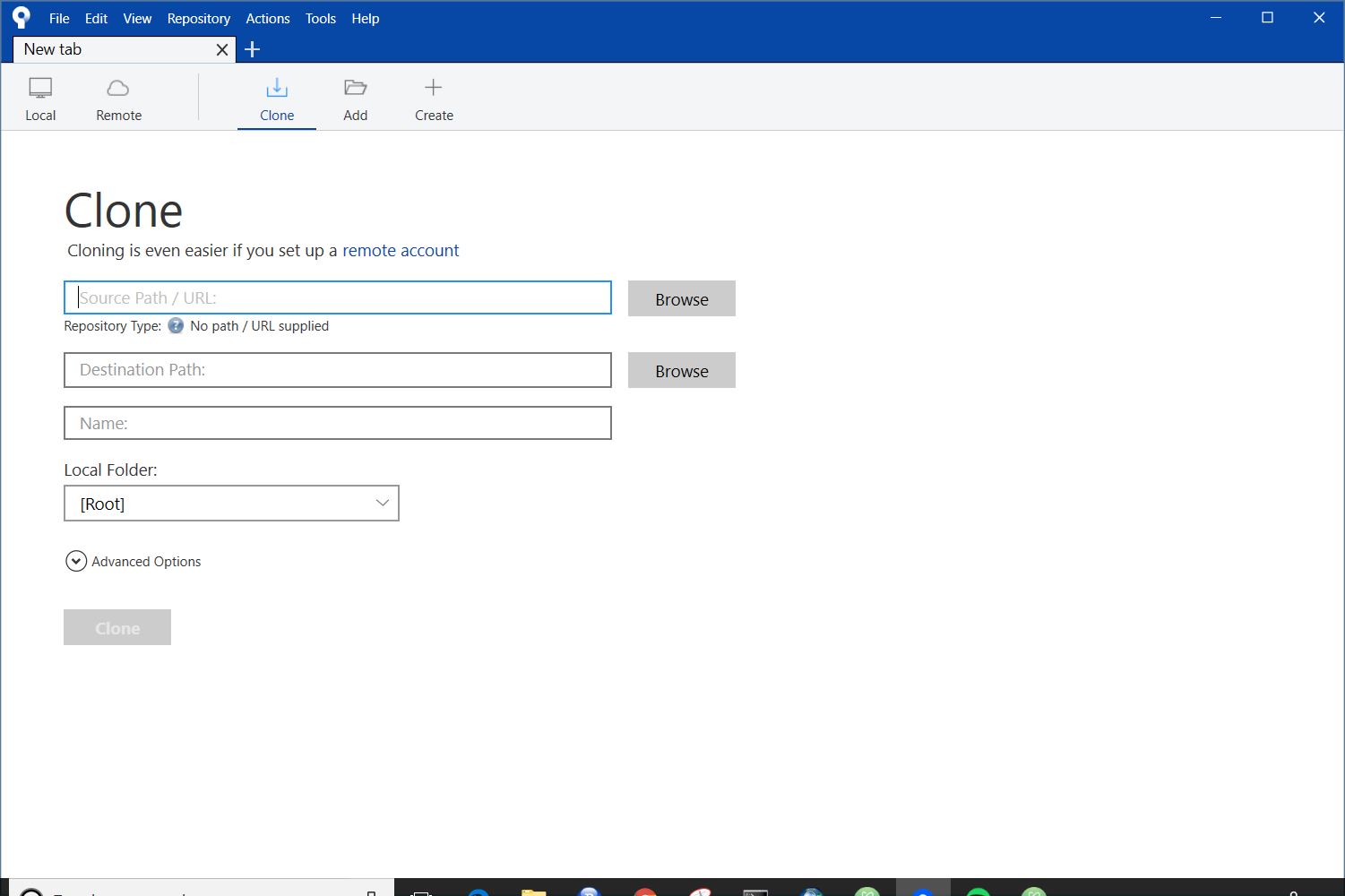
Task: Minimize the Sourcetree window
Action: pos(1216,17)
